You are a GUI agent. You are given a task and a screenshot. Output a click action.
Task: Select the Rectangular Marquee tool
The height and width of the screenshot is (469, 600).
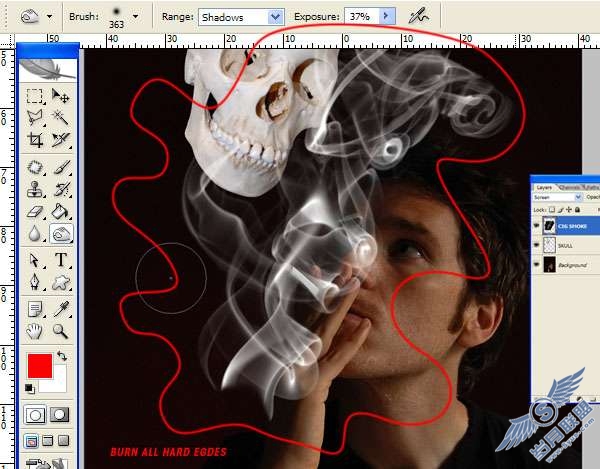[x=35, y=96]
